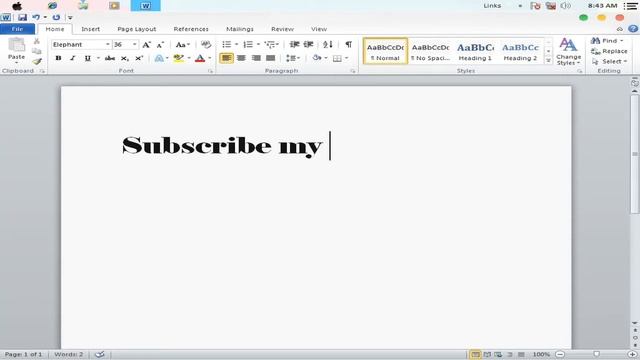The height and width of the screenshot is (360, 640).
Task: Open the File tab
Action: tap(17, 29)
